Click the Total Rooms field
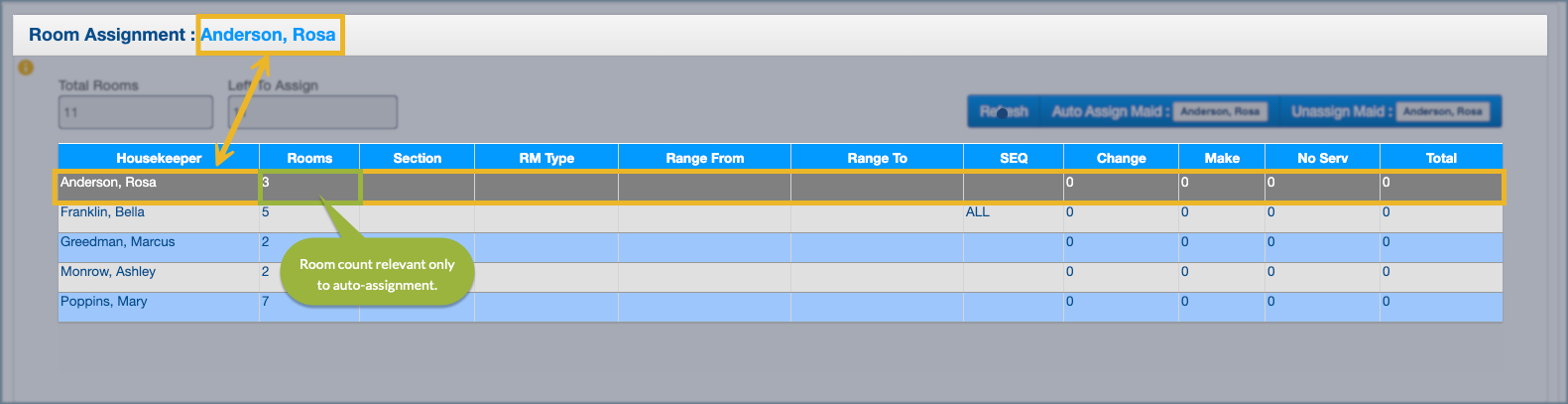Image resolution: width=1568 pixels, height=404 pixels. pos(136,112)
